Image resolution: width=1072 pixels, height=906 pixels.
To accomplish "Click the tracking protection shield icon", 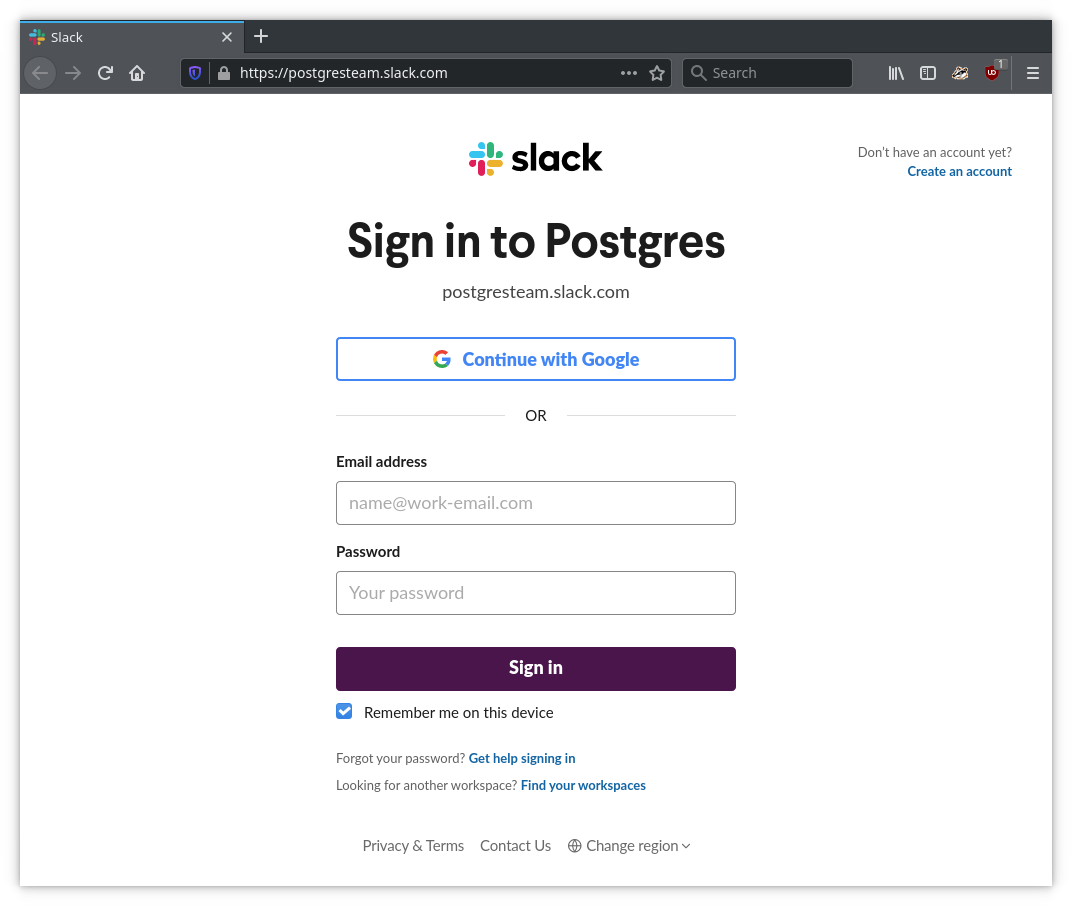I will (x=196, y=73).
